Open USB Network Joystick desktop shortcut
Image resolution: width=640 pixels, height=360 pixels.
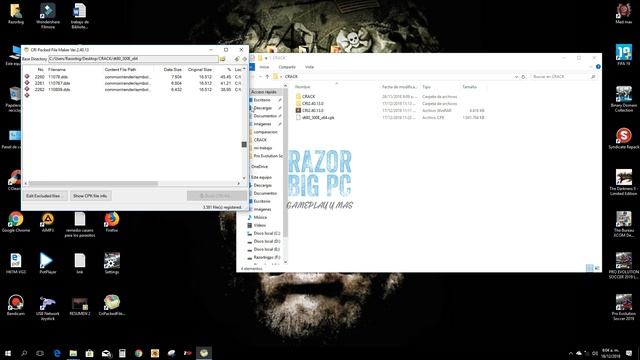point(48,307)
